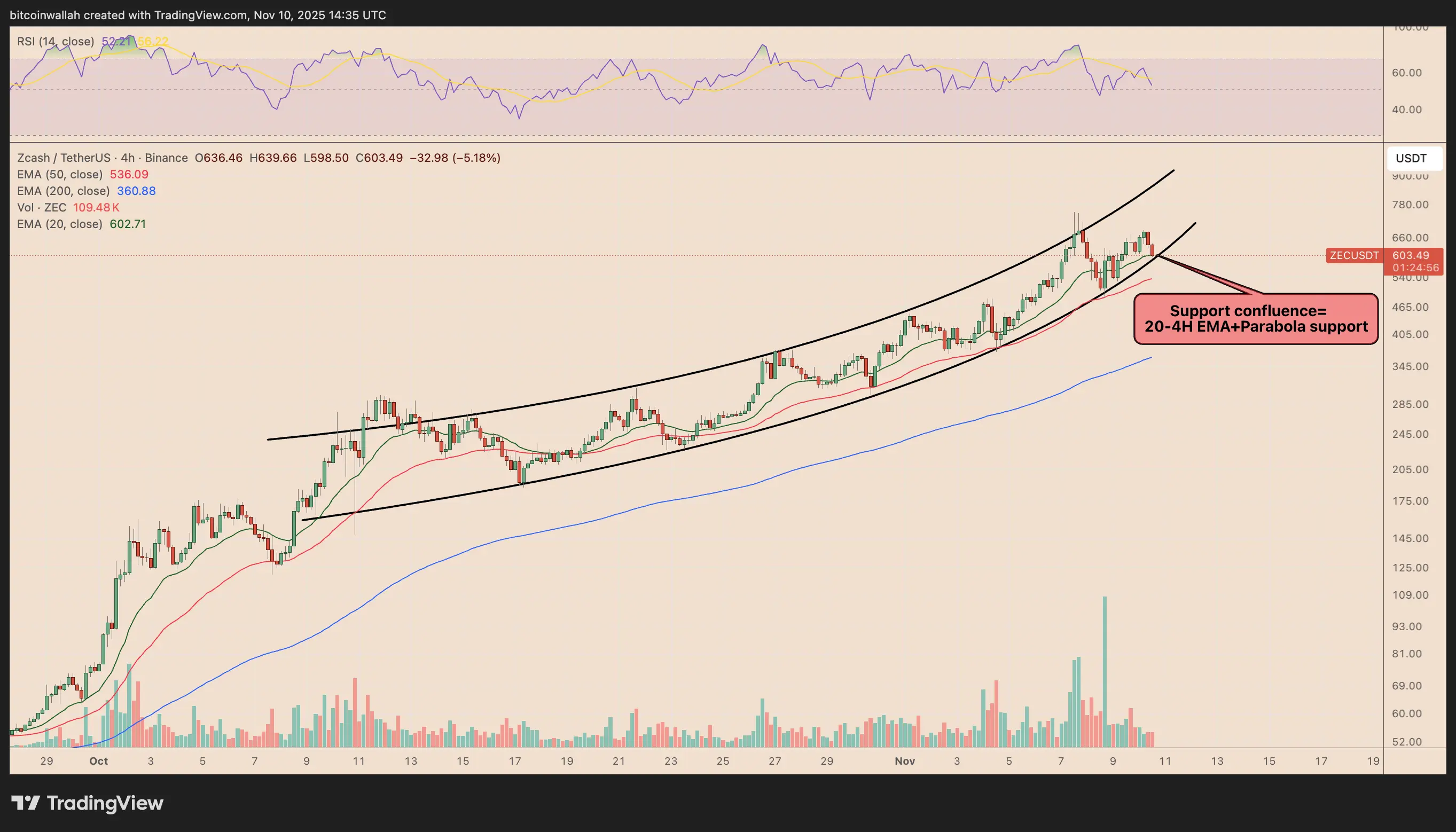Click the Nov label on time axis
The height and width of the screenshot is (832, 1456).
tap(905, 760)
